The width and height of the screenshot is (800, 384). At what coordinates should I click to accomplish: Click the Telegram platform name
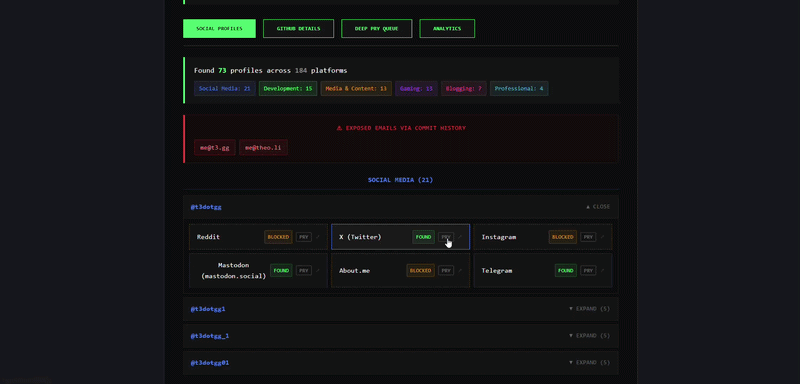tap(497, 271)
